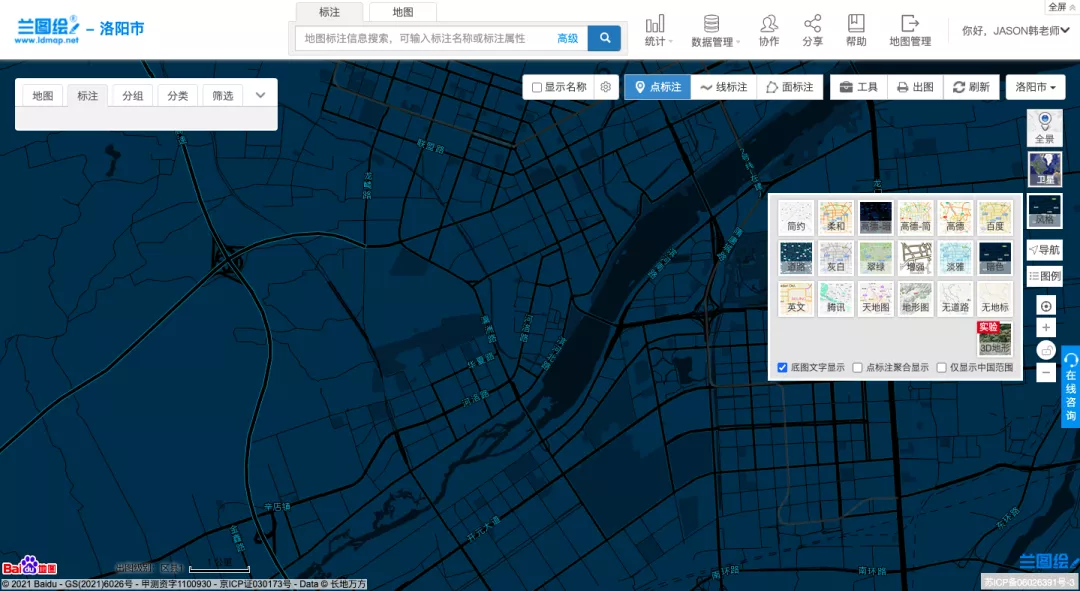This screenshot has width=1080, height=591.
Task: Click the 兰图绘 logo
Action: click(x=47, y=30)
